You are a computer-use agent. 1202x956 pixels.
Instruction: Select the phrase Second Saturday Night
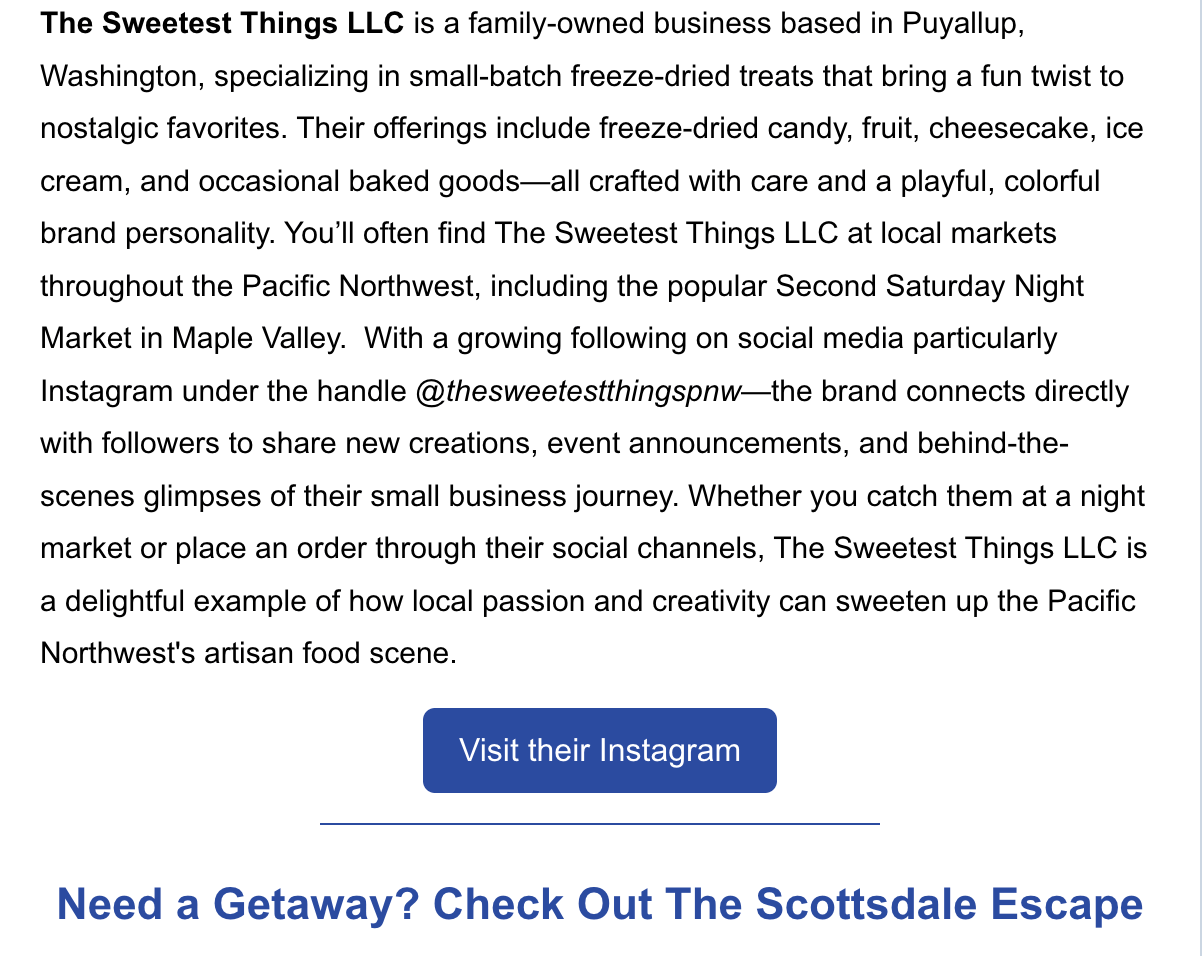pos(930,286)
